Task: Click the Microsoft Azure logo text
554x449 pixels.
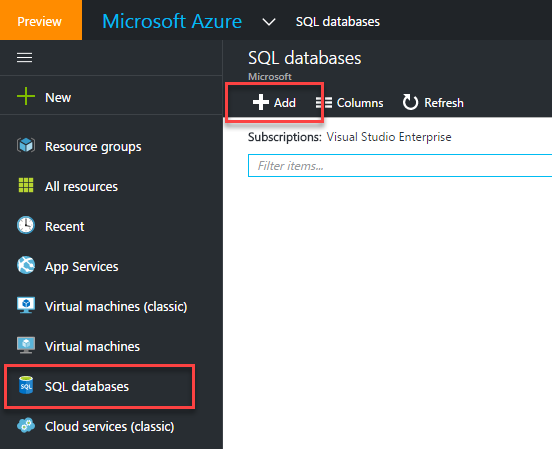Action: point(172,21)
